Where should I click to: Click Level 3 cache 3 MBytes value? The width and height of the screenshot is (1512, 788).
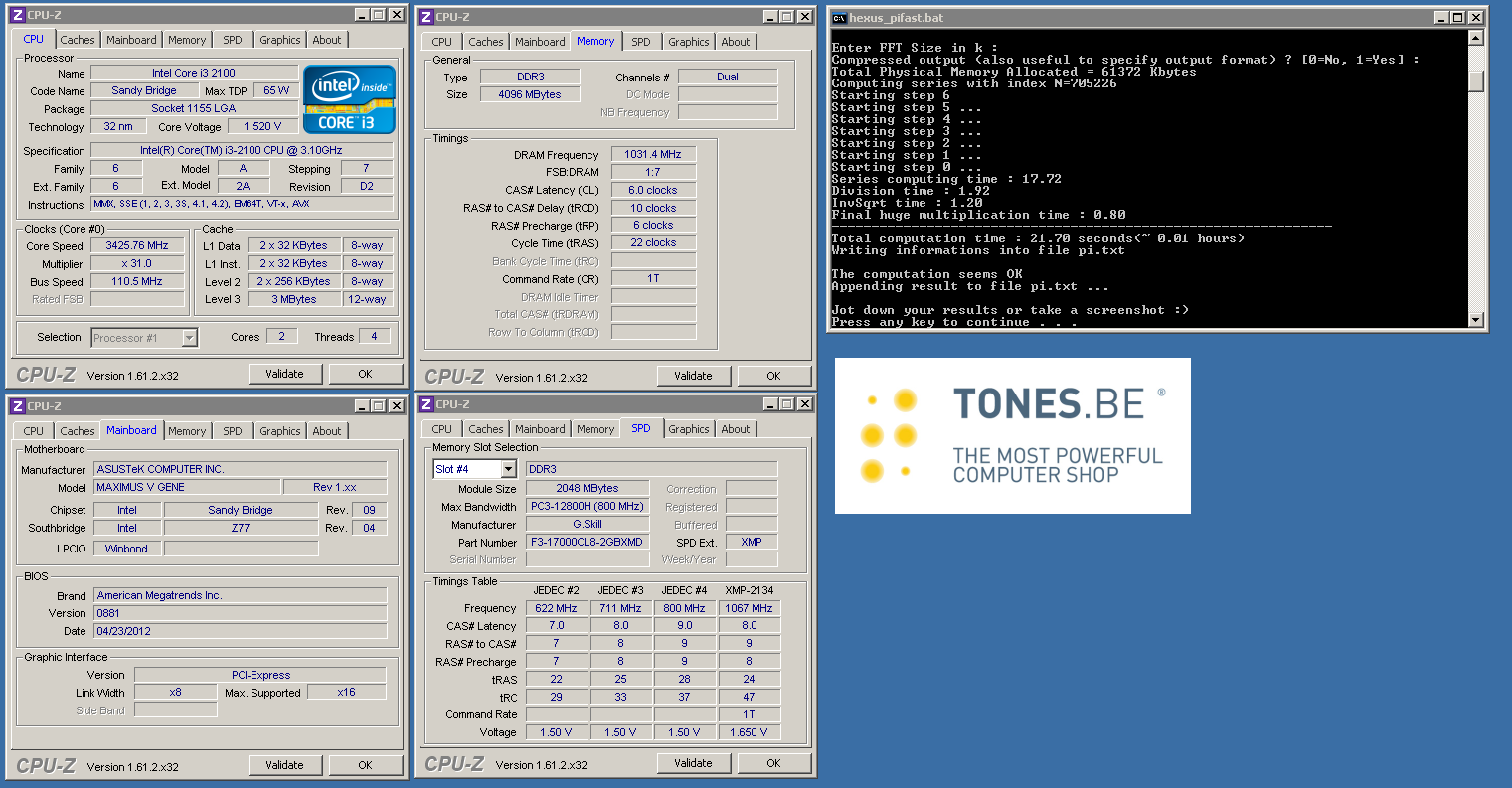pos(293,299)
